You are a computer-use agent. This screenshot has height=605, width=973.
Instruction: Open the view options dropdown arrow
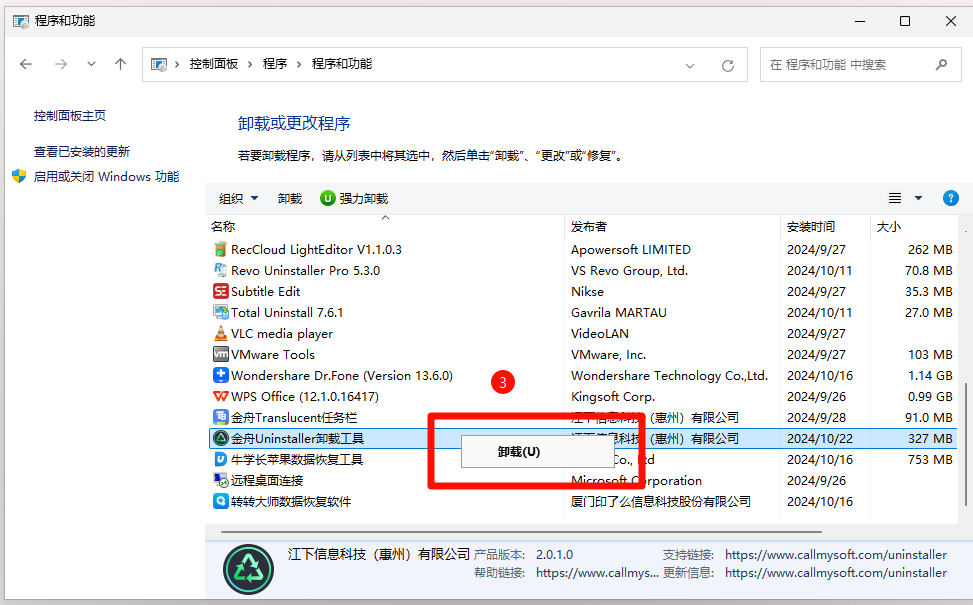coord(918,199)
